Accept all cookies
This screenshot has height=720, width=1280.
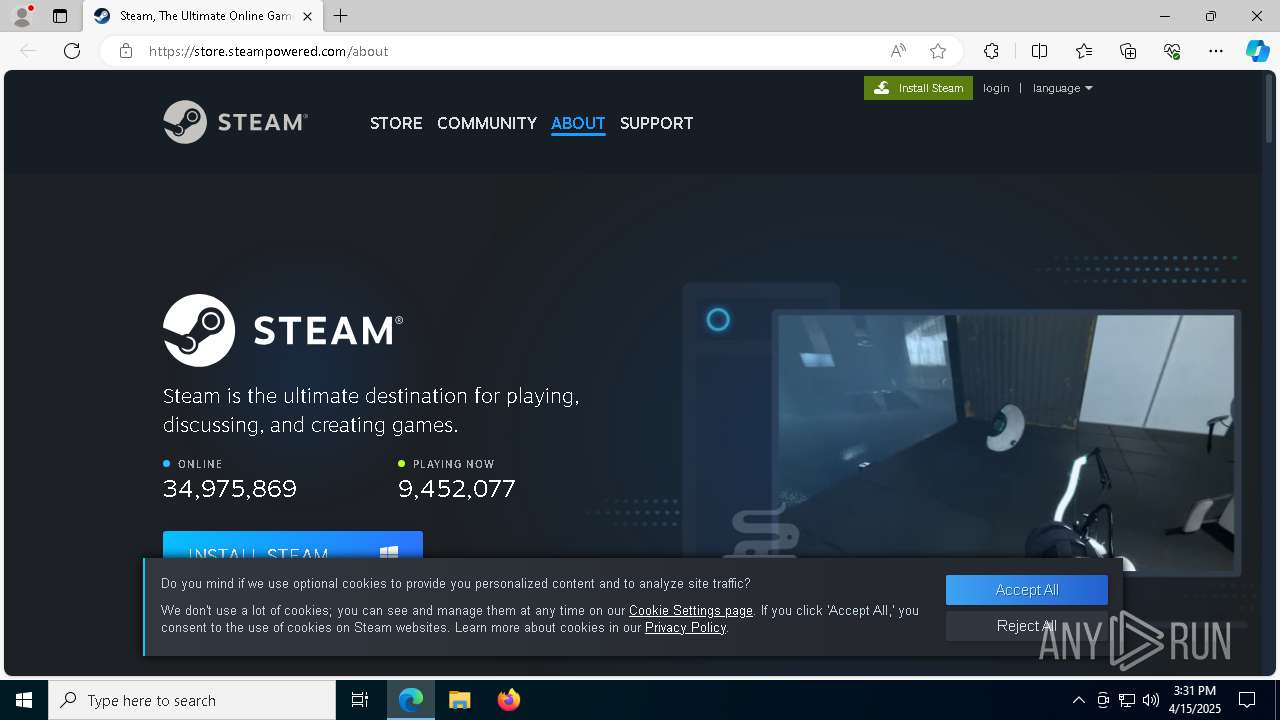coord(1027,590)
